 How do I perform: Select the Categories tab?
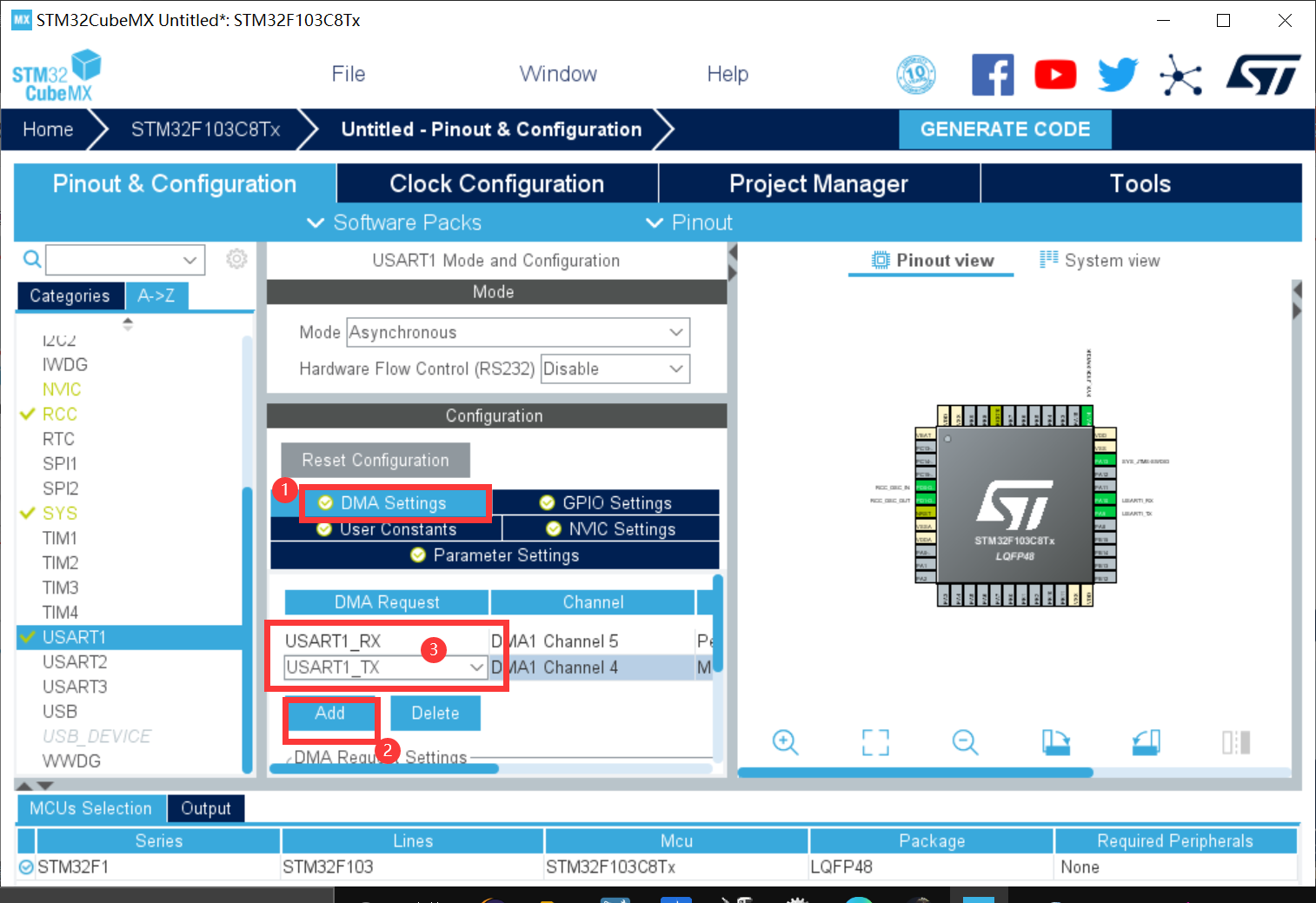[70, 295]
